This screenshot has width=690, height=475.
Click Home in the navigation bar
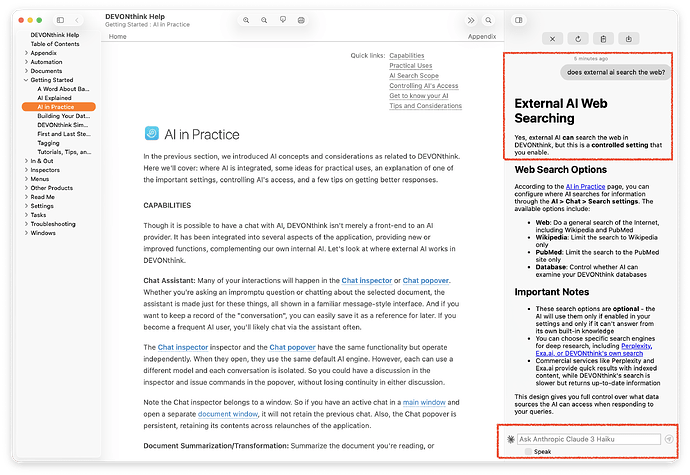[118, 36]
